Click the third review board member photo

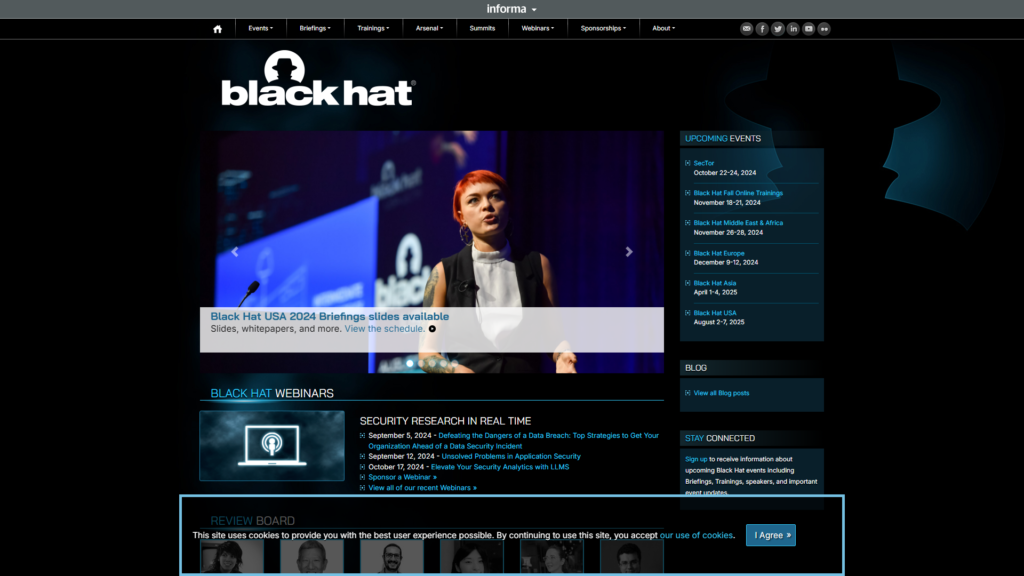[x=392, y=556]
